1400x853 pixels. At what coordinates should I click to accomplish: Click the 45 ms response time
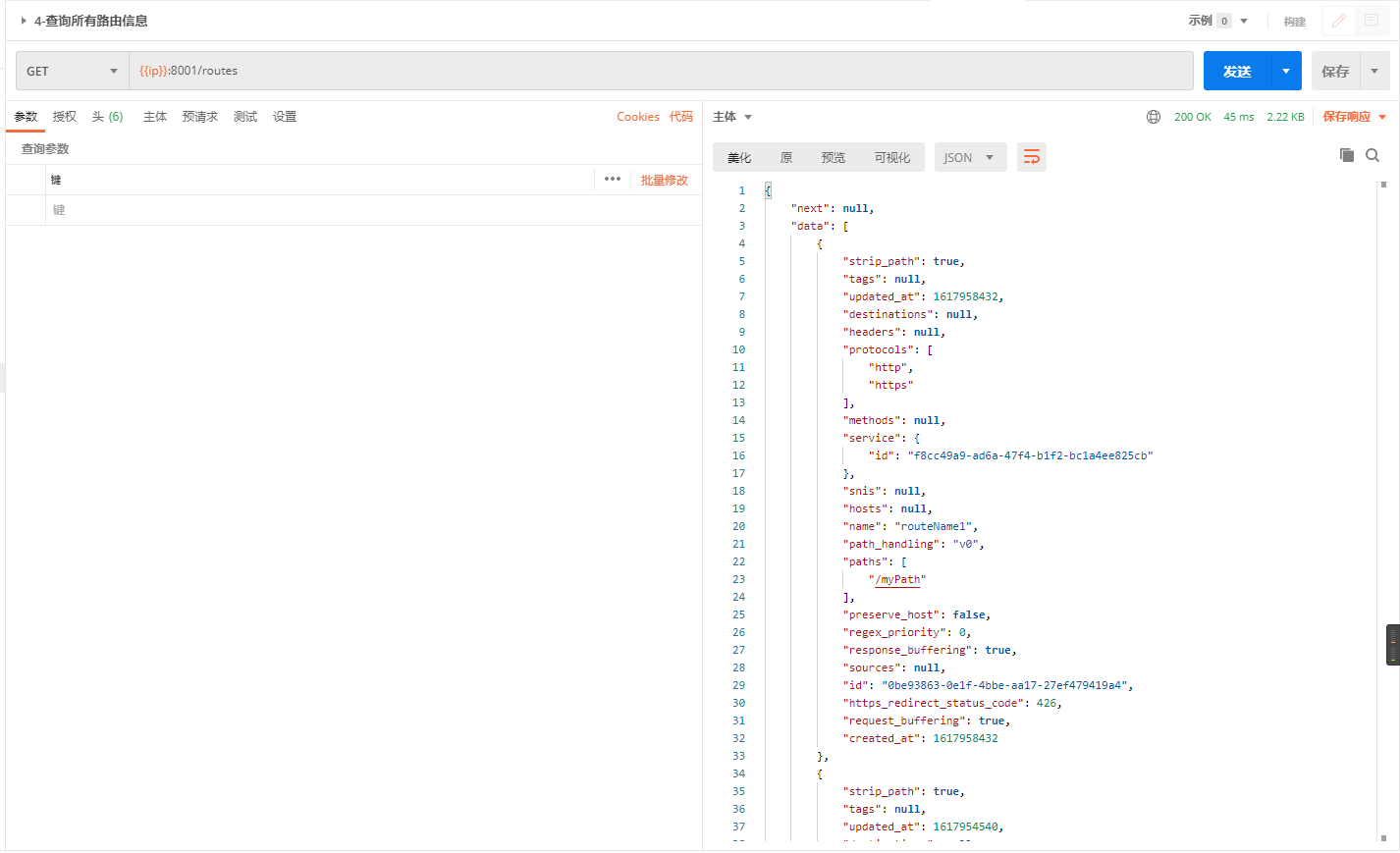(1239, 117)
